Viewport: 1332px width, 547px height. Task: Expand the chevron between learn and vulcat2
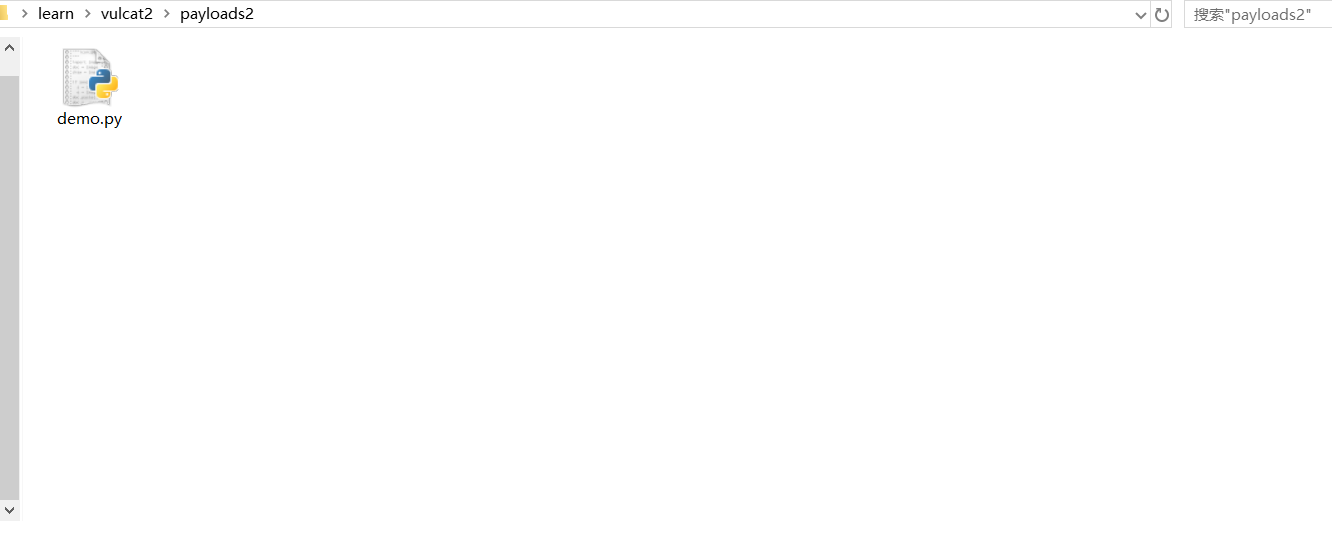(87, 14)
